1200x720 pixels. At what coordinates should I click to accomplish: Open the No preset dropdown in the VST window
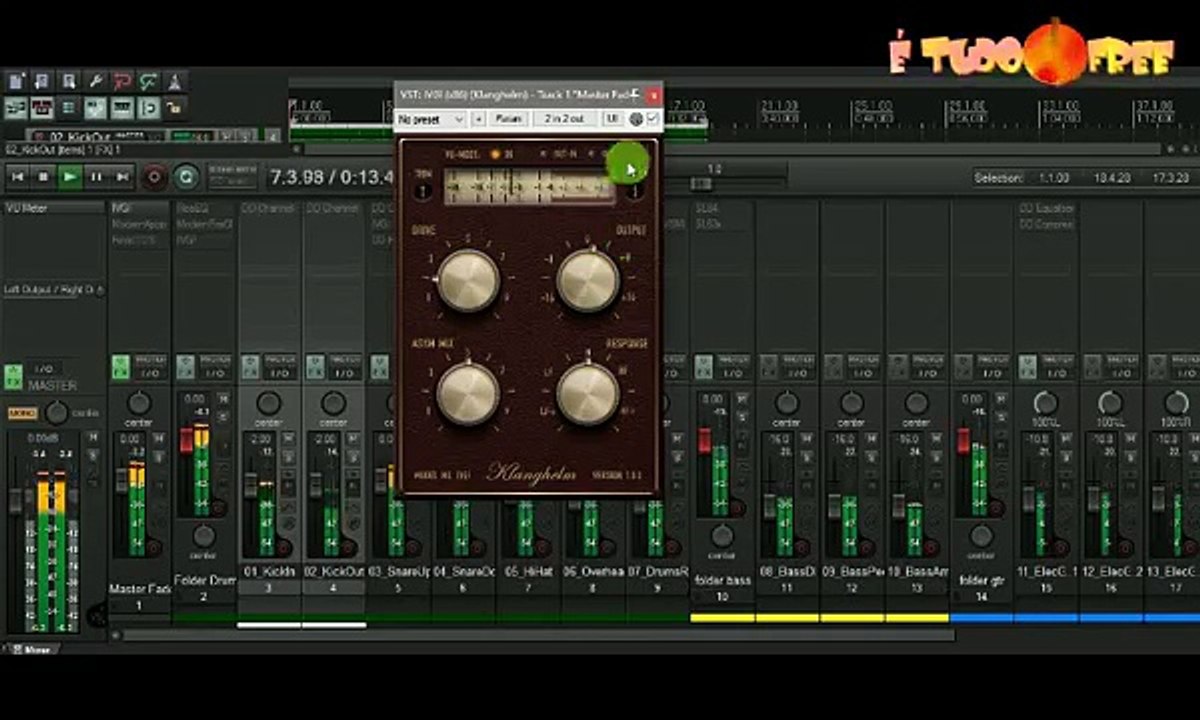(431, 119)
